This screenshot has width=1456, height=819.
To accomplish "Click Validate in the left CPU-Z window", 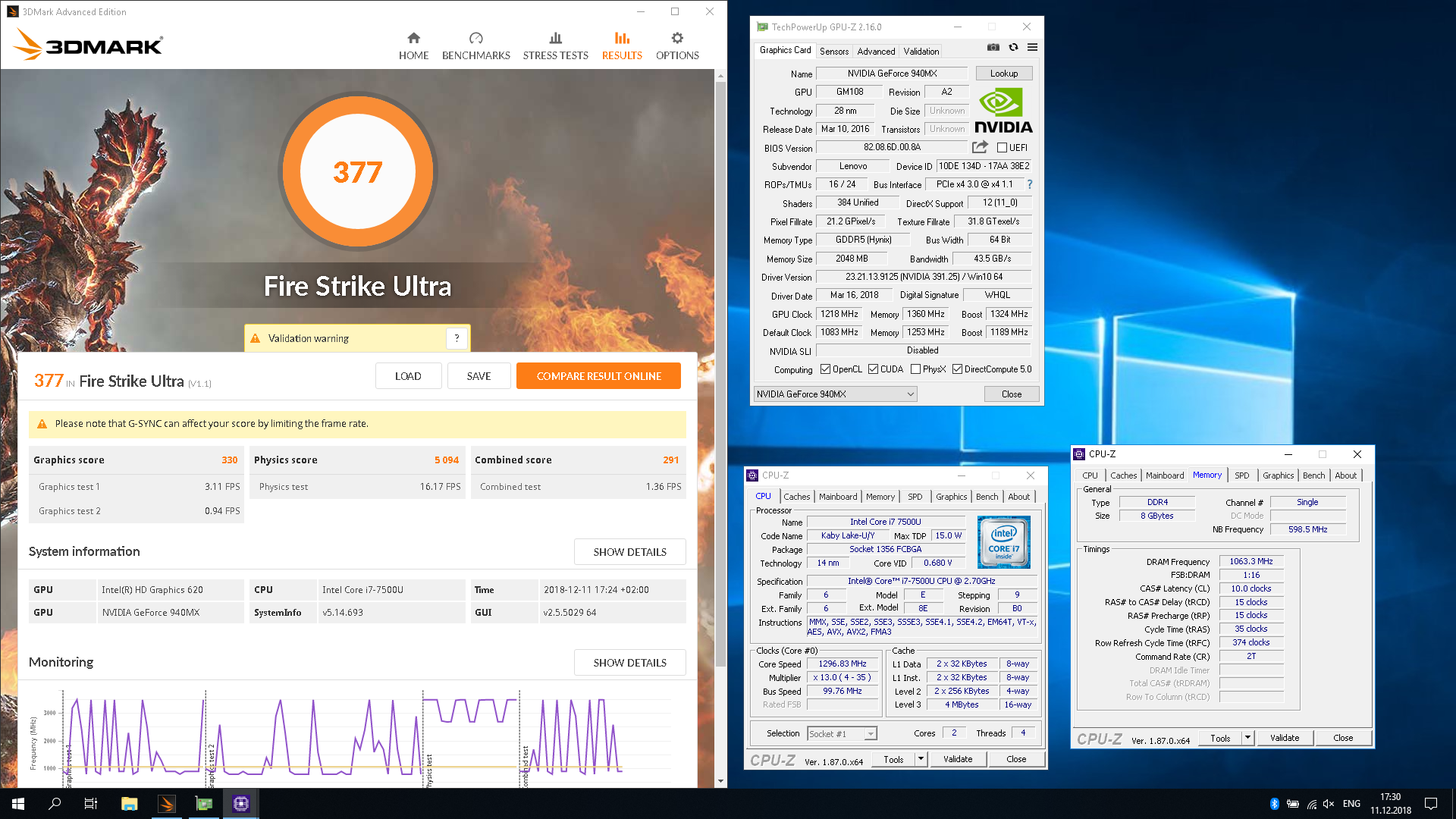I will click(957, 759).
